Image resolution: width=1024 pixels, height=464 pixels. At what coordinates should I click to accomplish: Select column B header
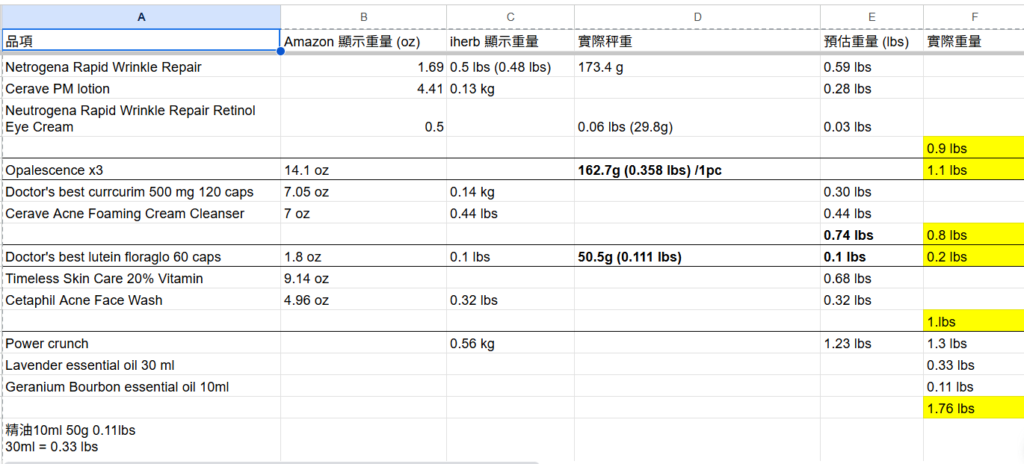[x=363, y=16]
